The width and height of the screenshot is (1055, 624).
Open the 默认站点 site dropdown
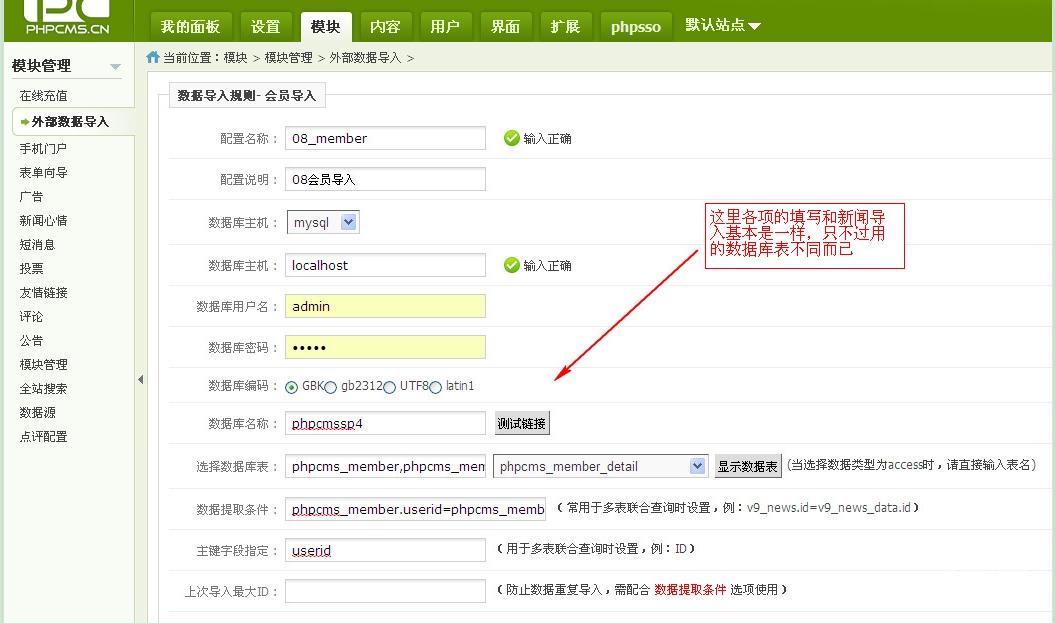(723, 26)
